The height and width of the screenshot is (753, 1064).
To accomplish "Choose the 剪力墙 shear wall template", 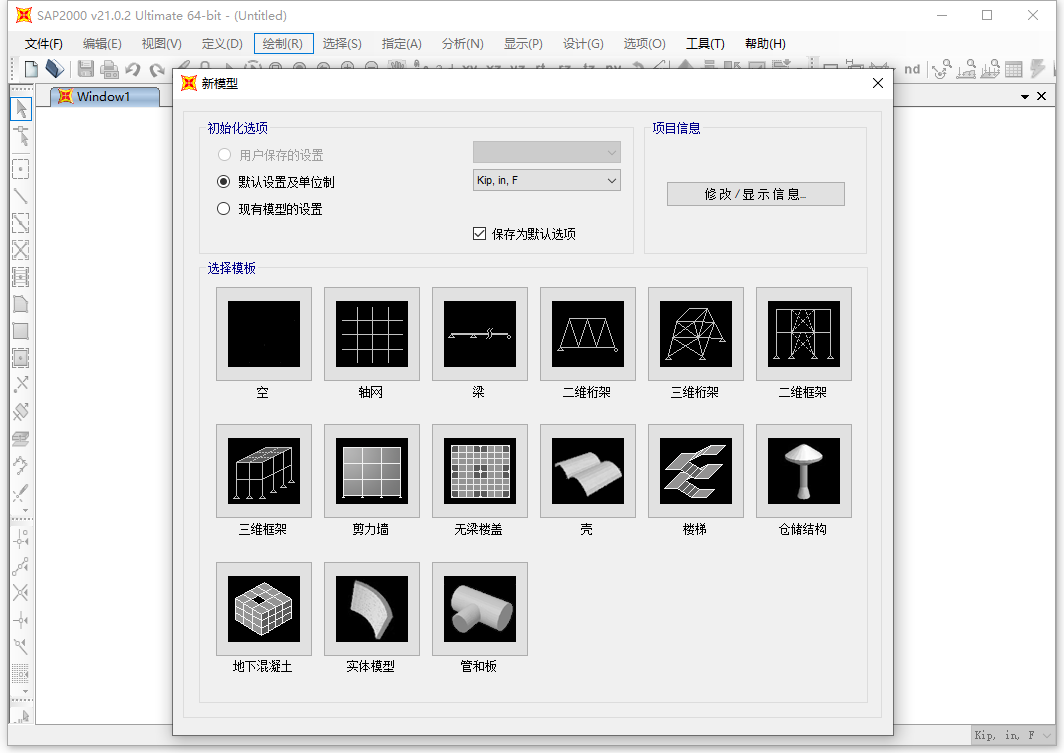I will tap(372, 471).
